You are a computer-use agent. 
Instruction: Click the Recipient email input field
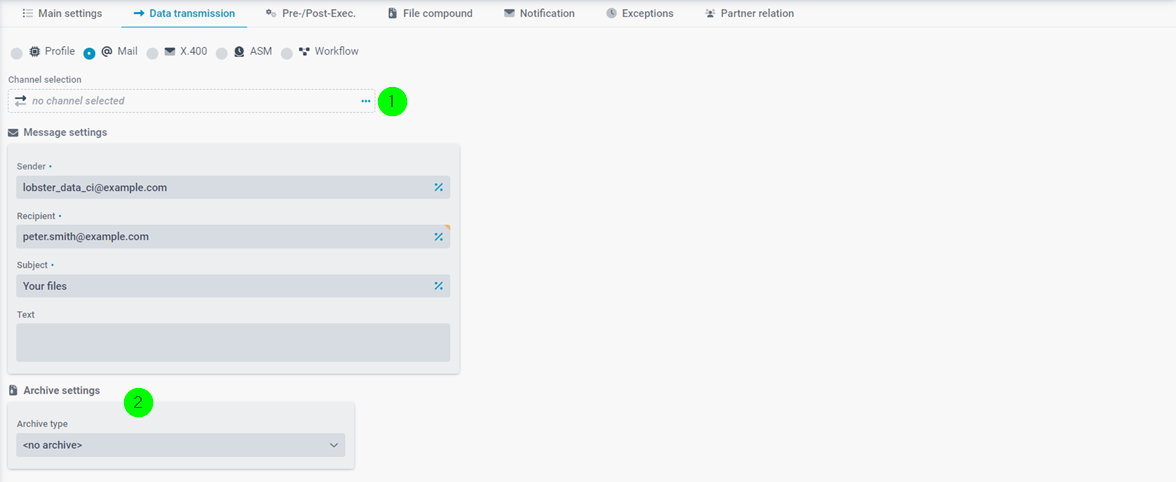(x=232, y=237)
